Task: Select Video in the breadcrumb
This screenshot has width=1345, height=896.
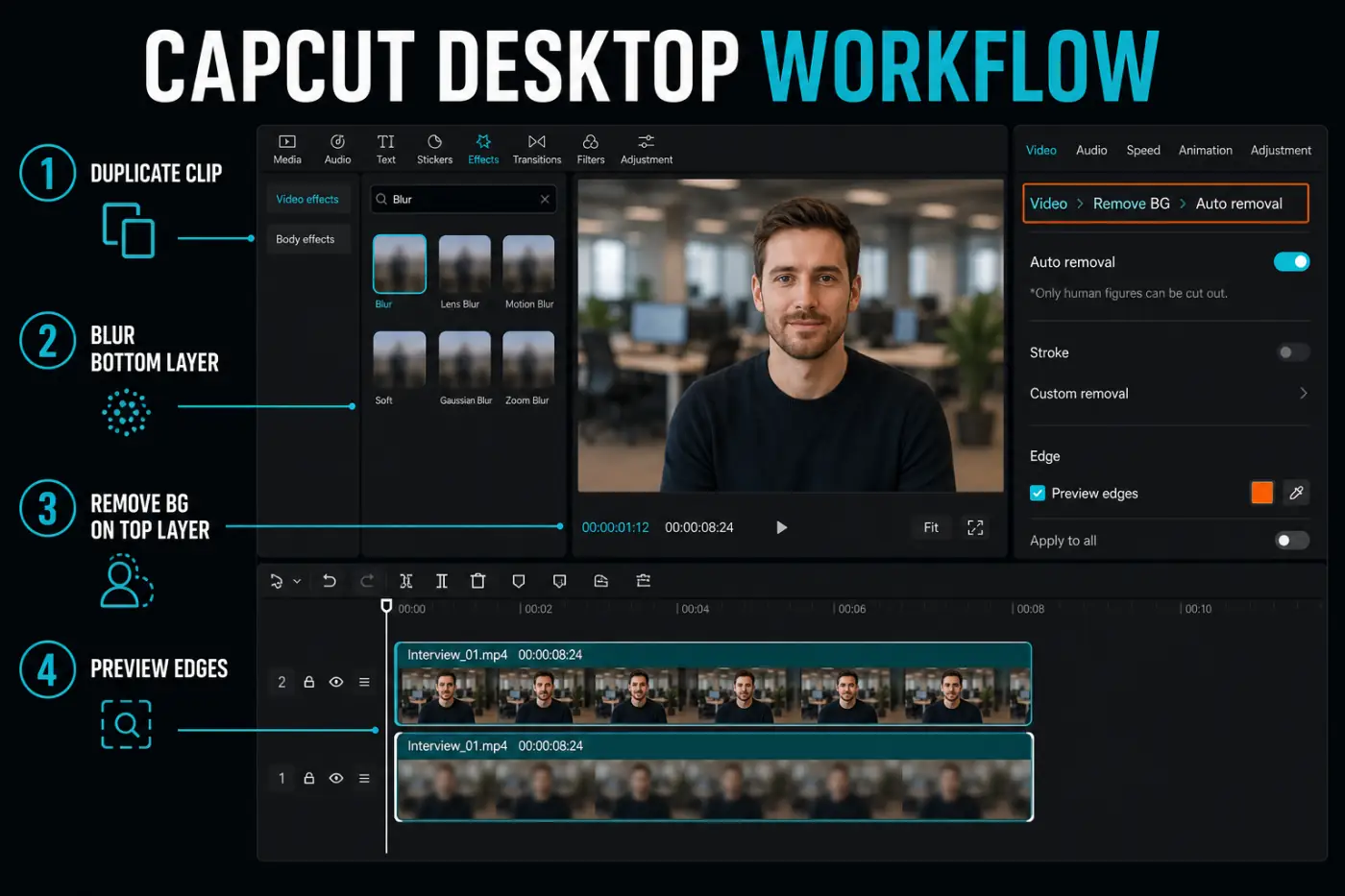Action: point(1048,204)
